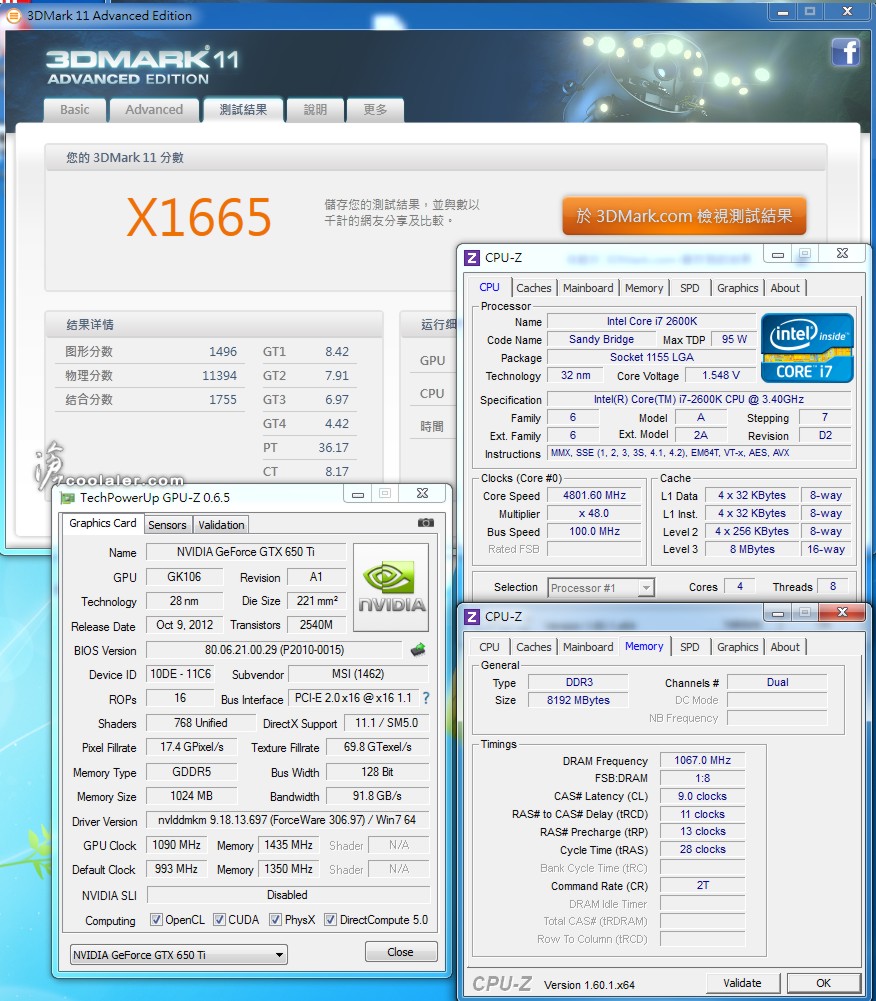Click the Command Rate value 2T
The height and width of the screenshot is (1001, 876).
click(x=702, y=885)
